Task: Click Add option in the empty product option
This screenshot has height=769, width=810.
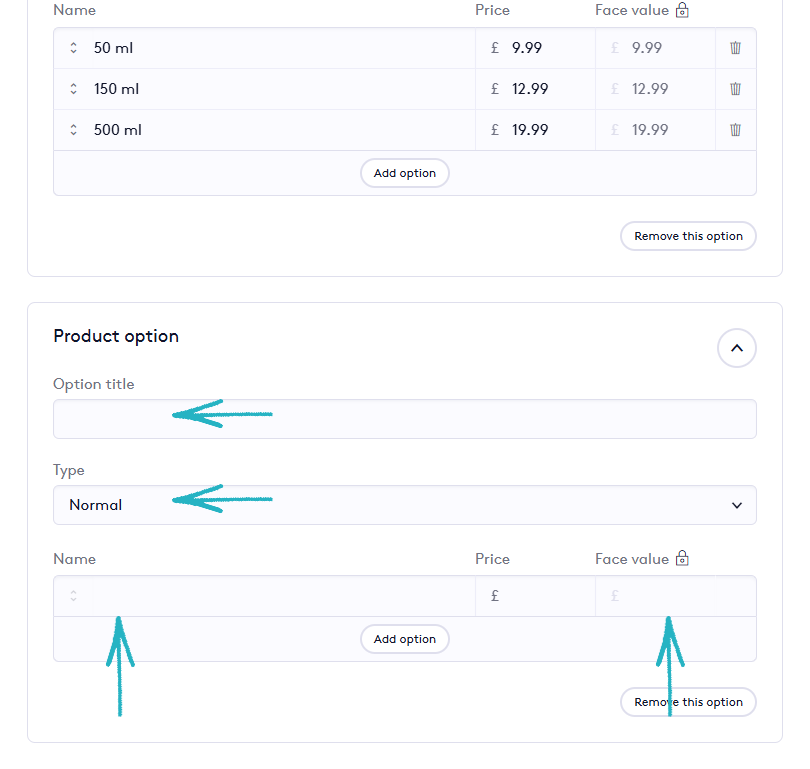Action: tap(404, 639)
